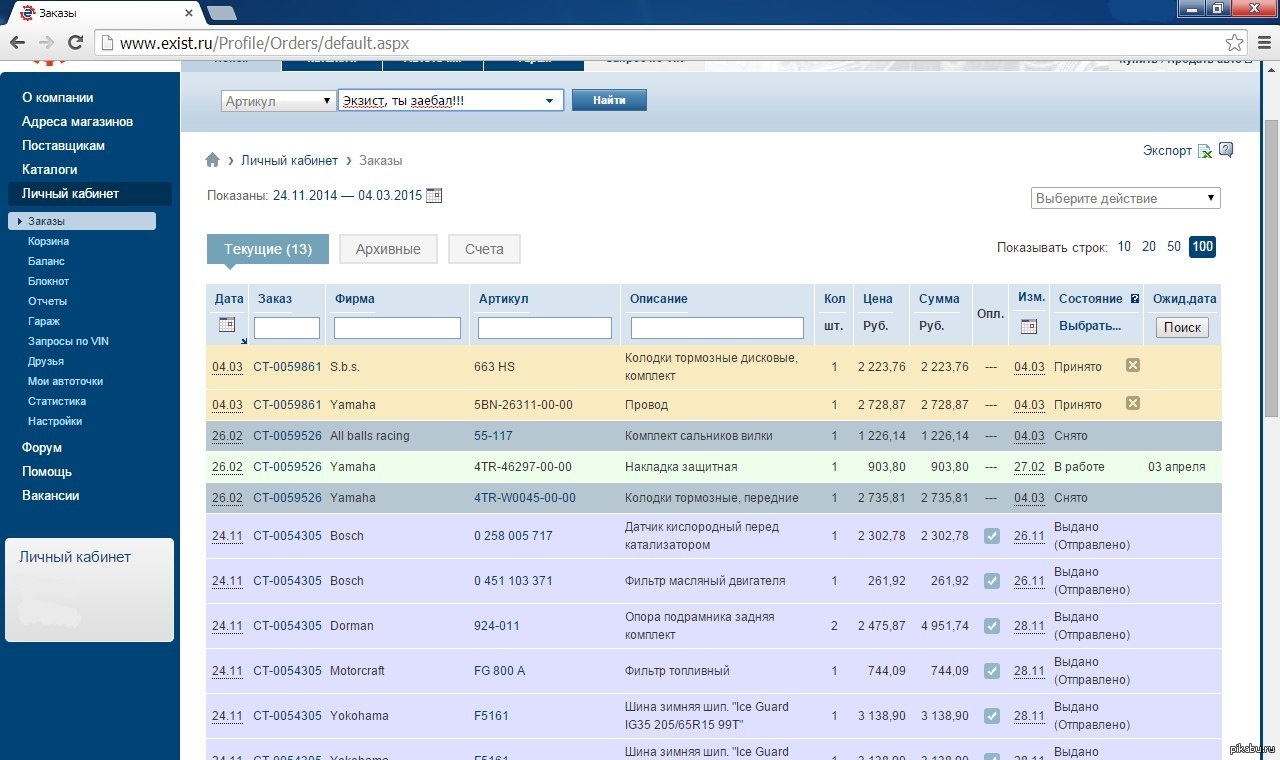Click the Поиск button in table header

click(1182, 327)
